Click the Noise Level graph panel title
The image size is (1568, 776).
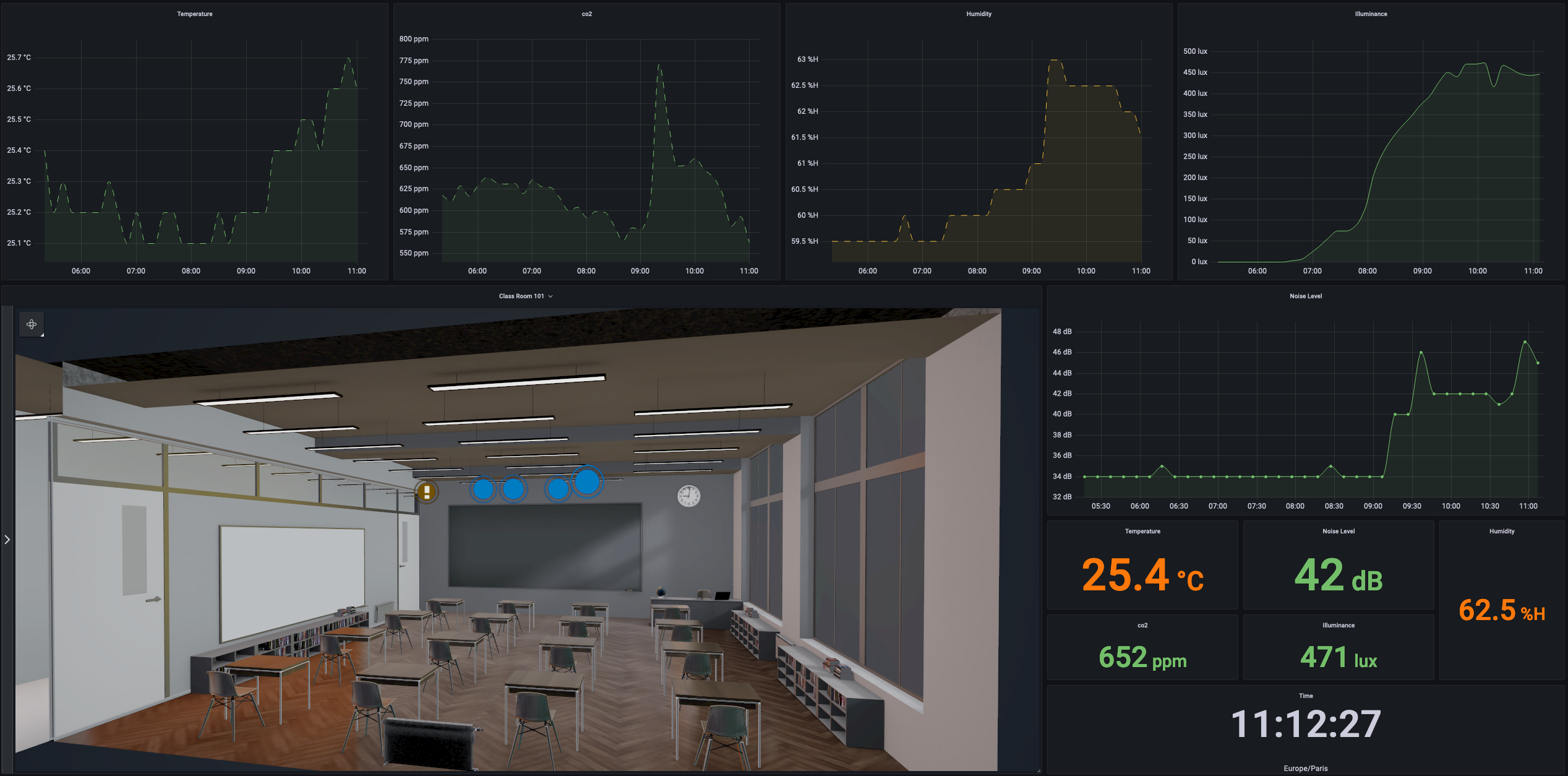coord(1306,296)
